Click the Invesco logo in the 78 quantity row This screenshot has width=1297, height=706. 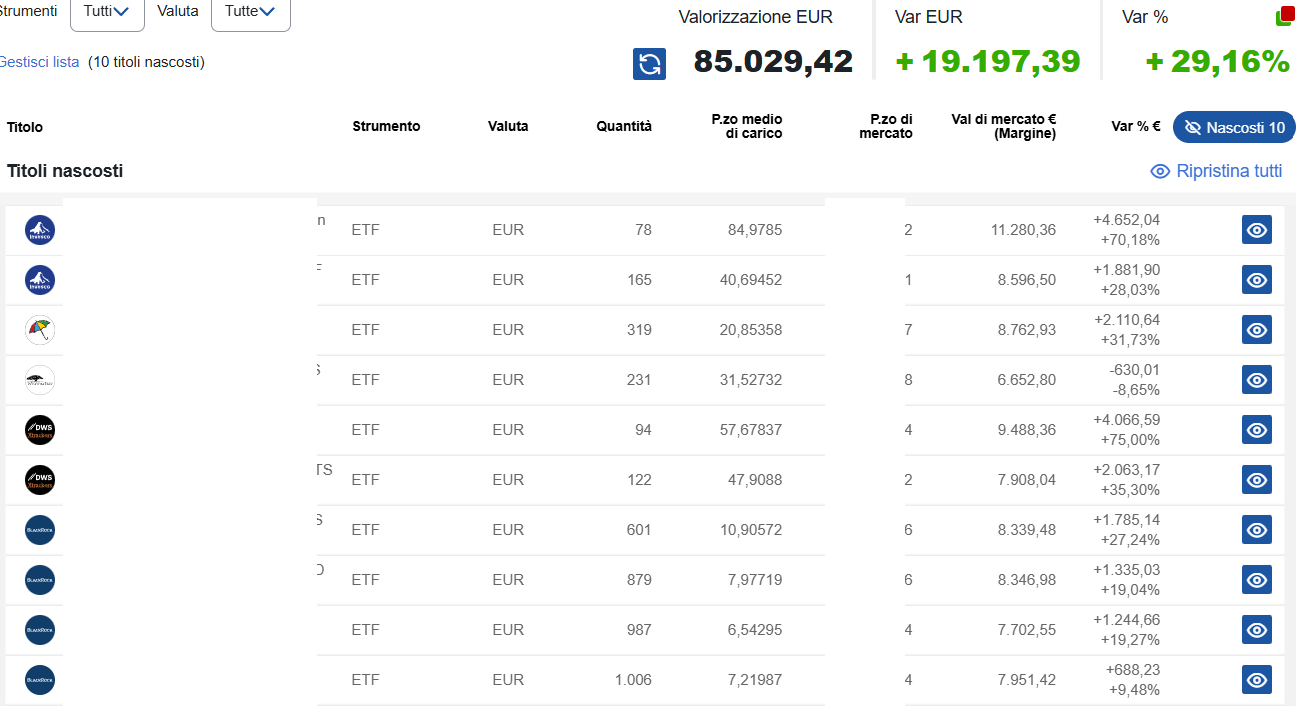point(40,230)
